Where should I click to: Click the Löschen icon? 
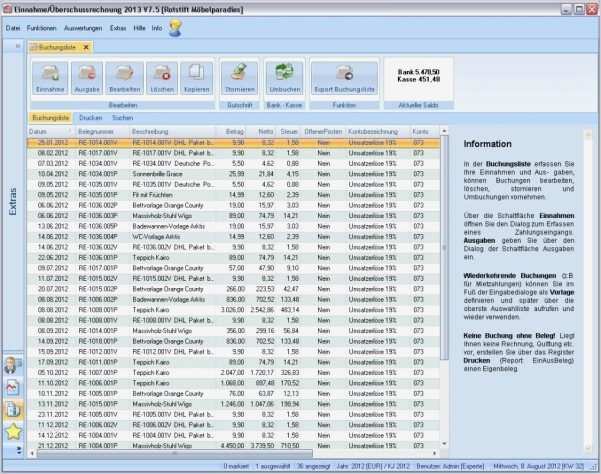(x=161, y=76)
